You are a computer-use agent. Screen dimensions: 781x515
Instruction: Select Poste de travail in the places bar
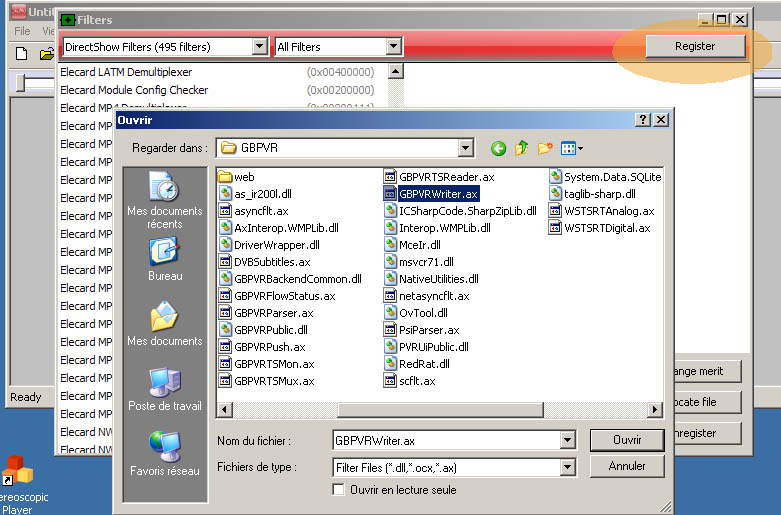click(x=165, y=389)
